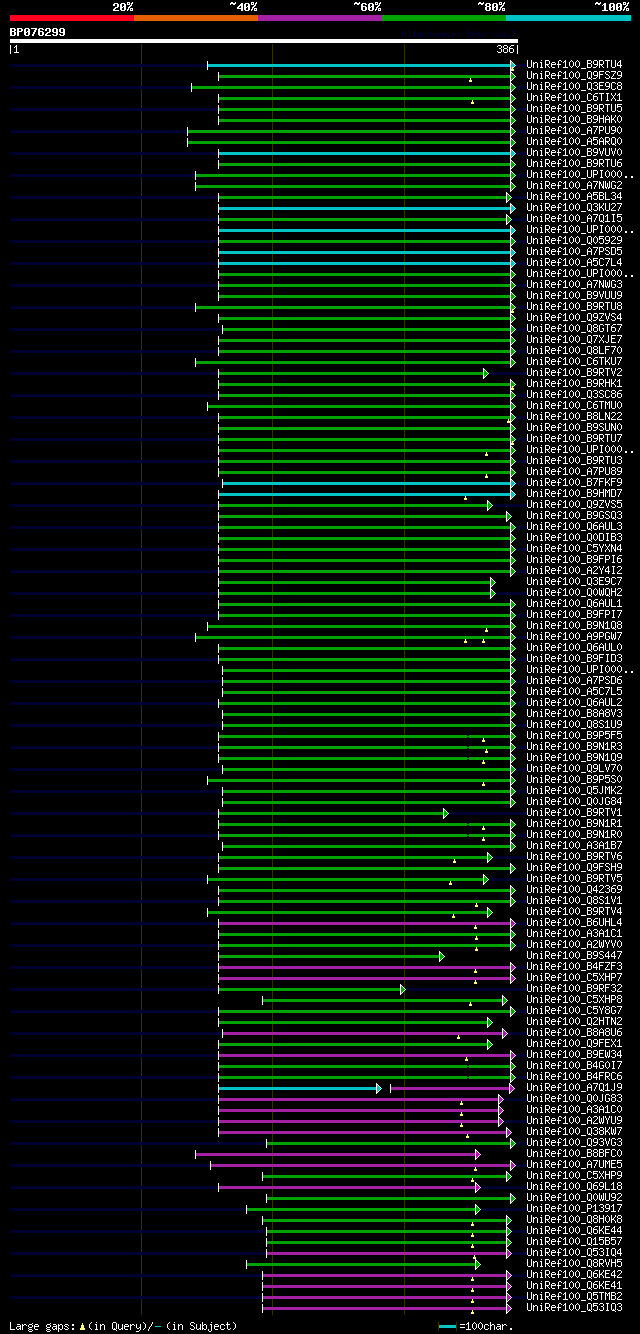Open hit UniRef100_A7PU90
This screenshot has width=640, height=1334.
[x=574, y=131]
